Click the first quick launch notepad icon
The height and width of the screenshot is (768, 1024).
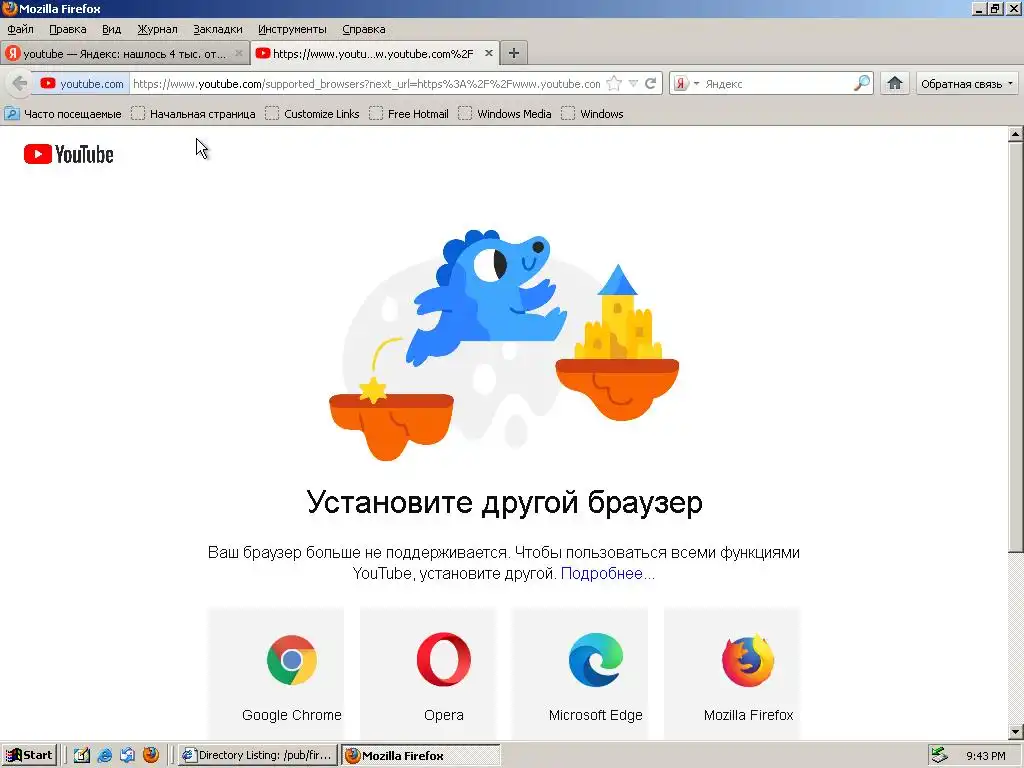point(82,755)
